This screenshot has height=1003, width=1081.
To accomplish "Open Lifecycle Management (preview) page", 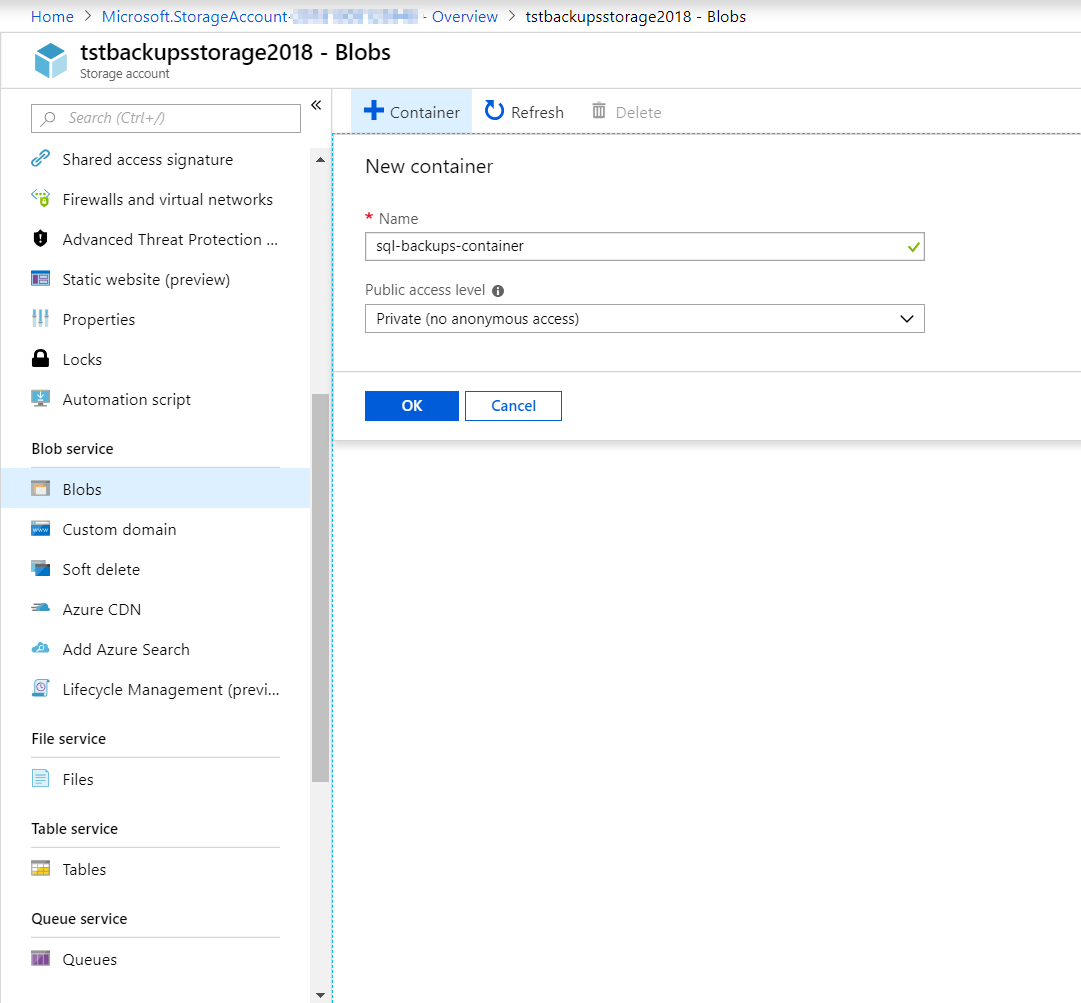I will coord(171,689).
